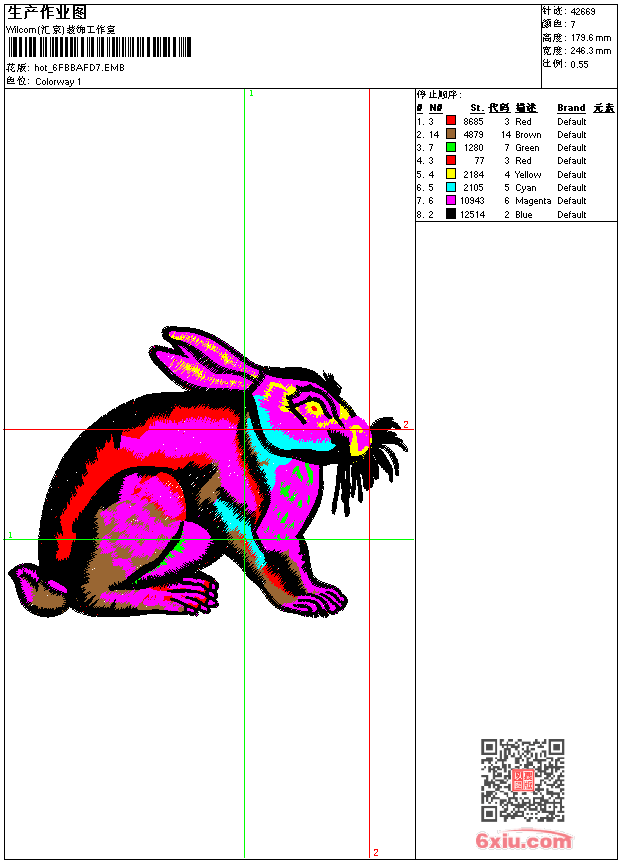Select the cyan swatch in row 6
Image resolution: width=620 pixels, height=860 pixels.
(451, 187)
